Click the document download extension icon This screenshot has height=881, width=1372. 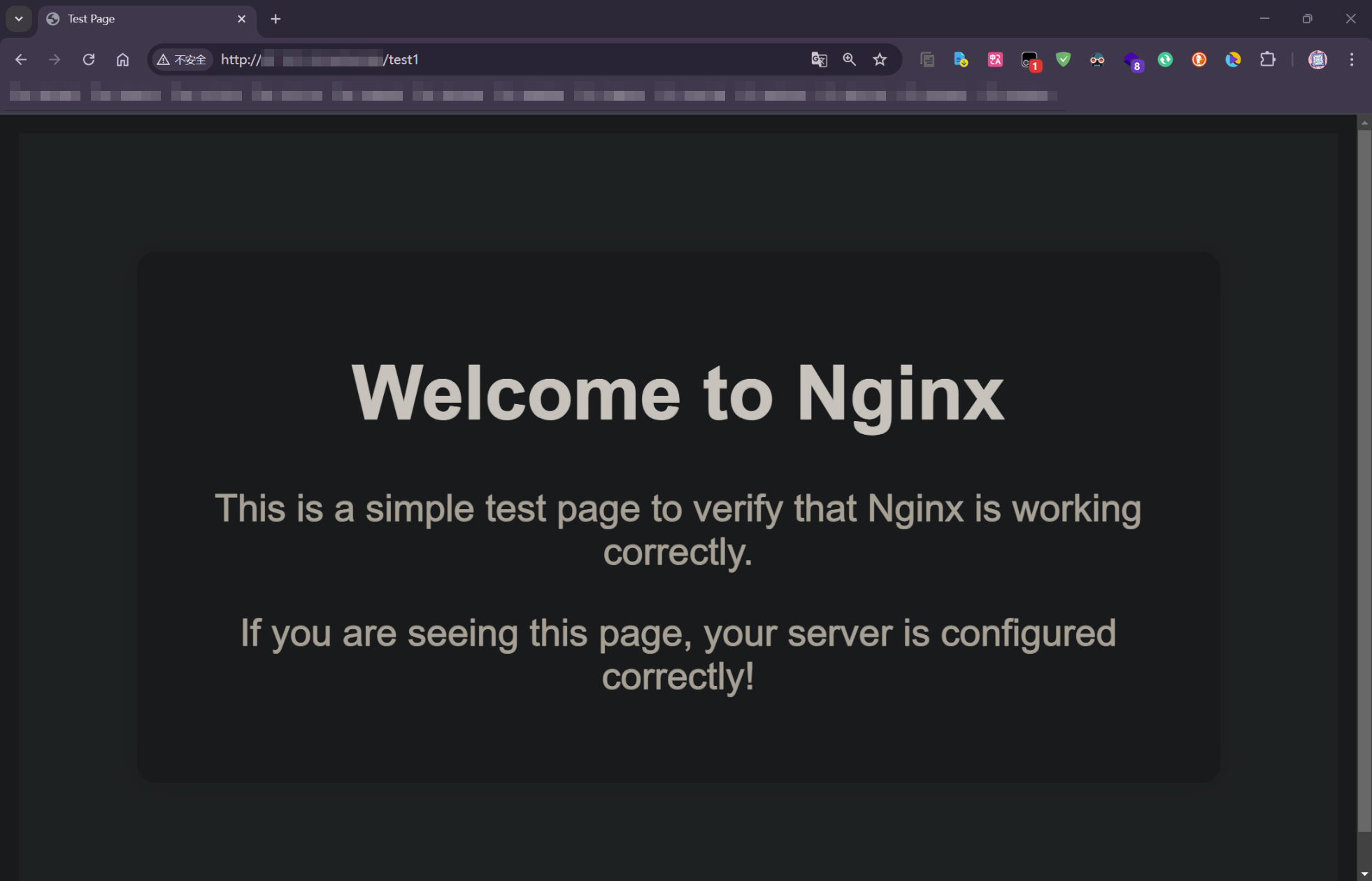(961, 59)
